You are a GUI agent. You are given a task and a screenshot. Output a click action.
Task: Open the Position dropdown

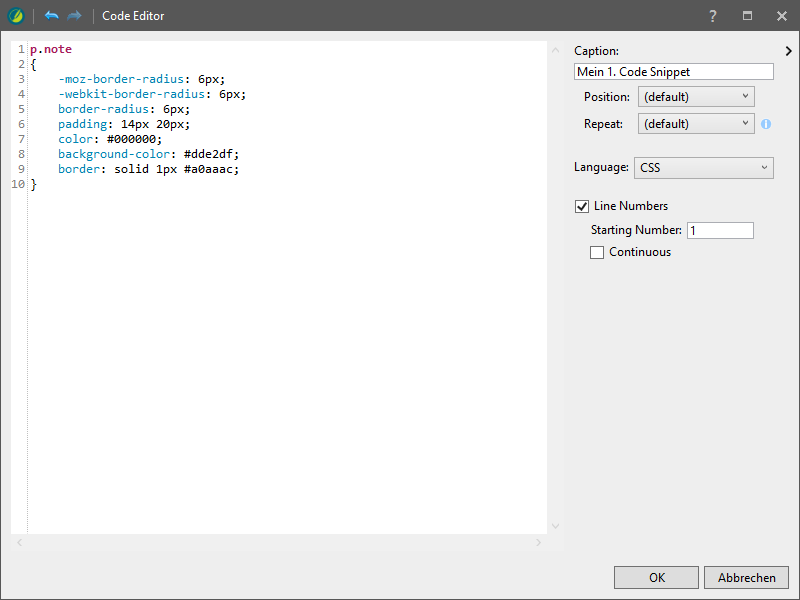click(696, 97)
